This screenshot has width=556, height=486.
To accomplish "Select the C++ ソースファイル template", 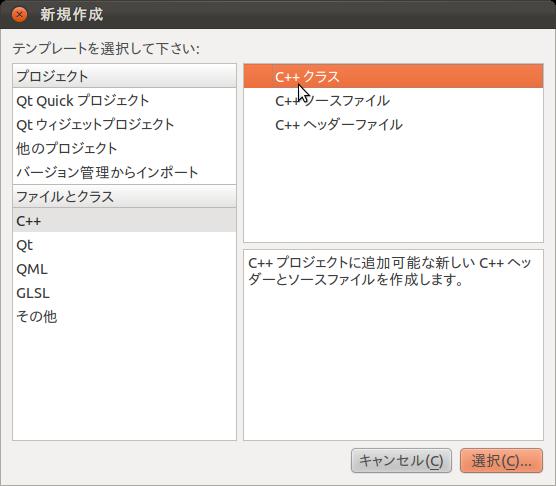I will 393,101.
